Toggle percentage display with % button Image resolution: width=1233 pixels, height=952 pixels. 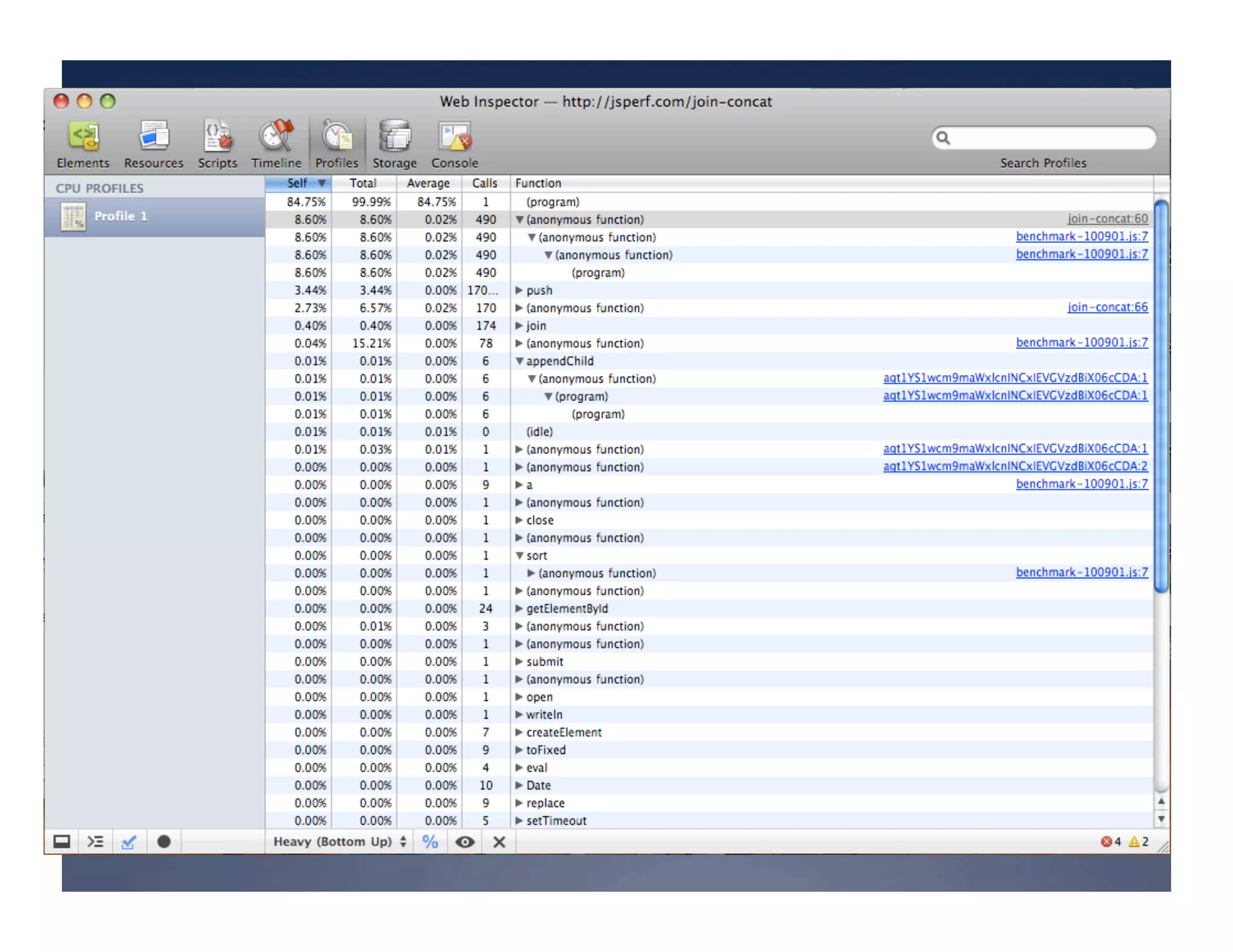coord(430,841)
